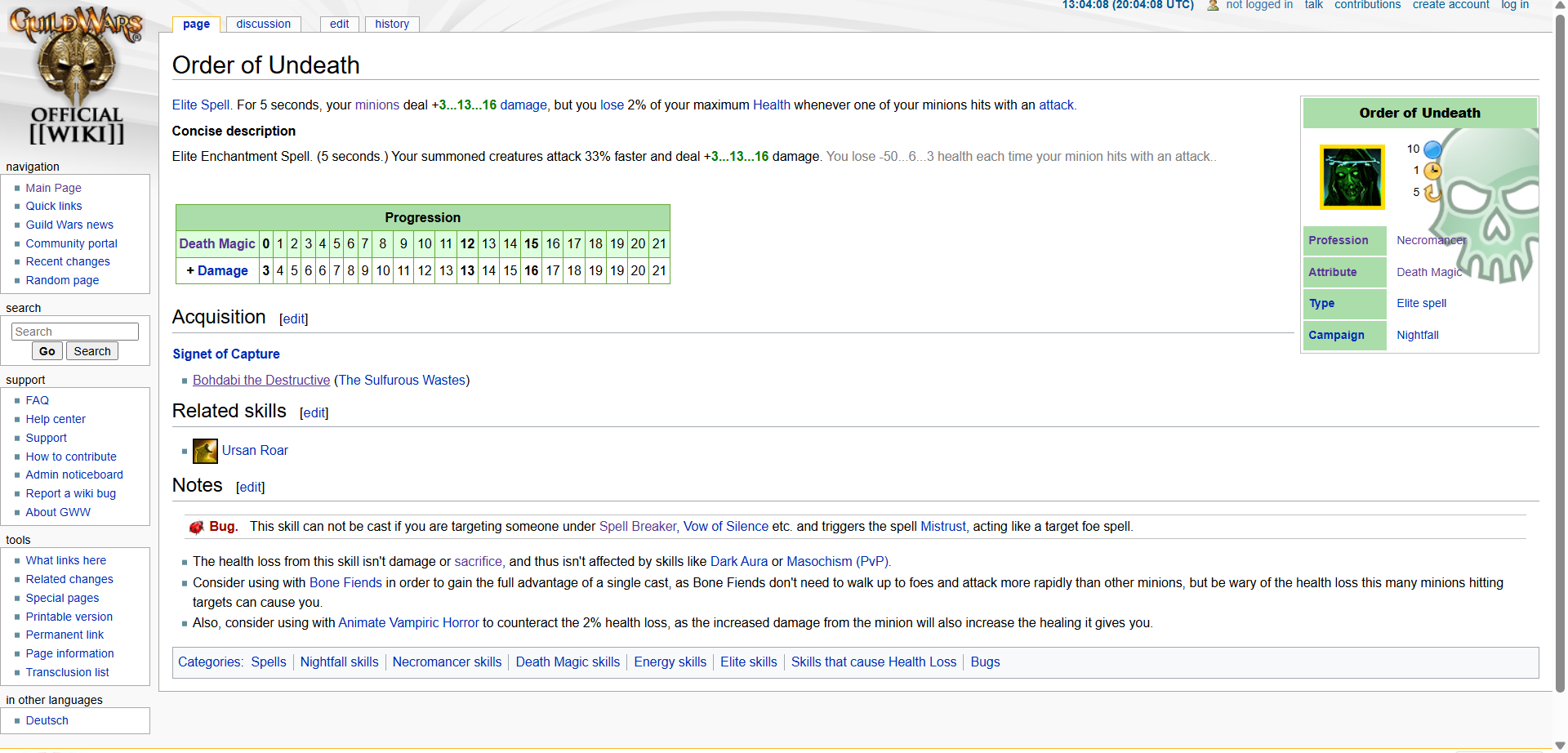1568x753 pixels.
Task: Edit the Acquisition section
Action: (x=294, y=319)
